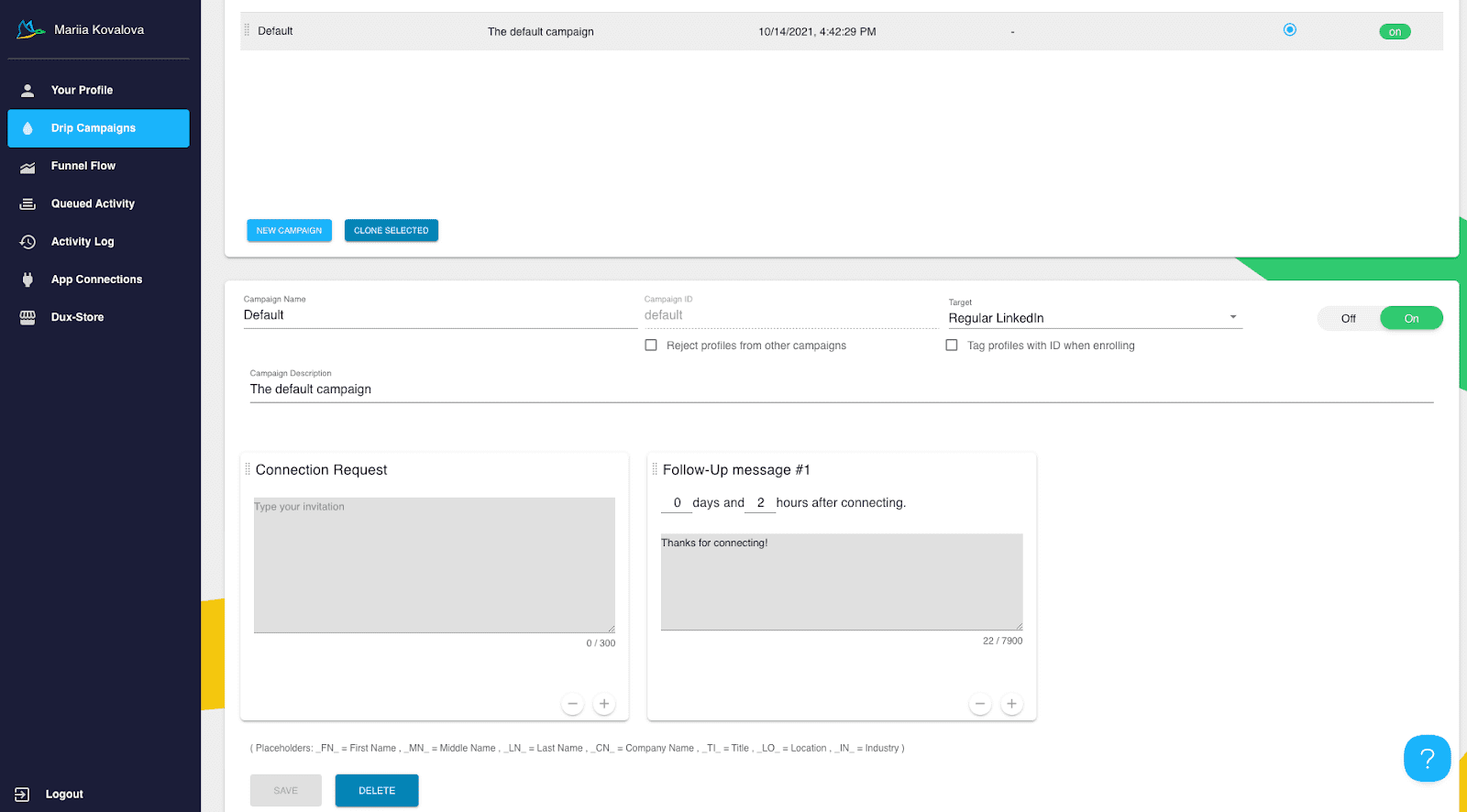Open the Drip Campaigns menu item
This screenshot has height=812, width=1467.
98,128
